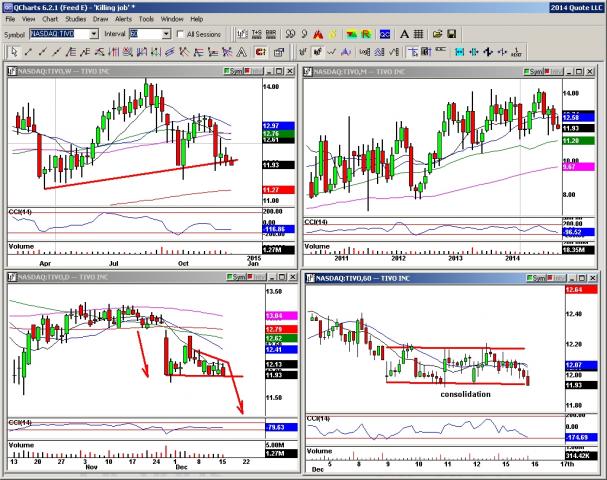Image resolution: width=607 pixels, height=480 pixels.
Task: Open system menu icon of weekly chart window
Action: click(12, 71)
